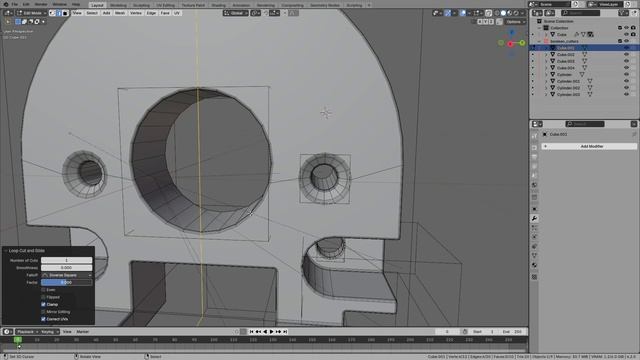Edit the Number of Cuts field
This screenshot has height=360, width=640.
67,260
